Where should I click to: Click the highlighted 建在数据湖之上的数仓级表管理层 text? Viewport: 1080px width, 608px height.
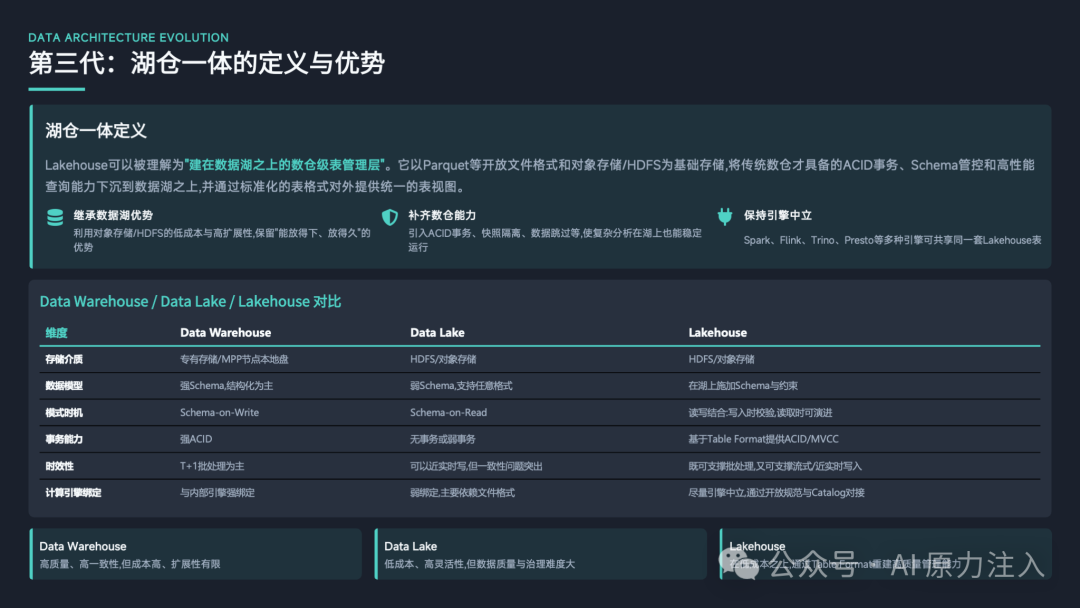tap(284, 165)
